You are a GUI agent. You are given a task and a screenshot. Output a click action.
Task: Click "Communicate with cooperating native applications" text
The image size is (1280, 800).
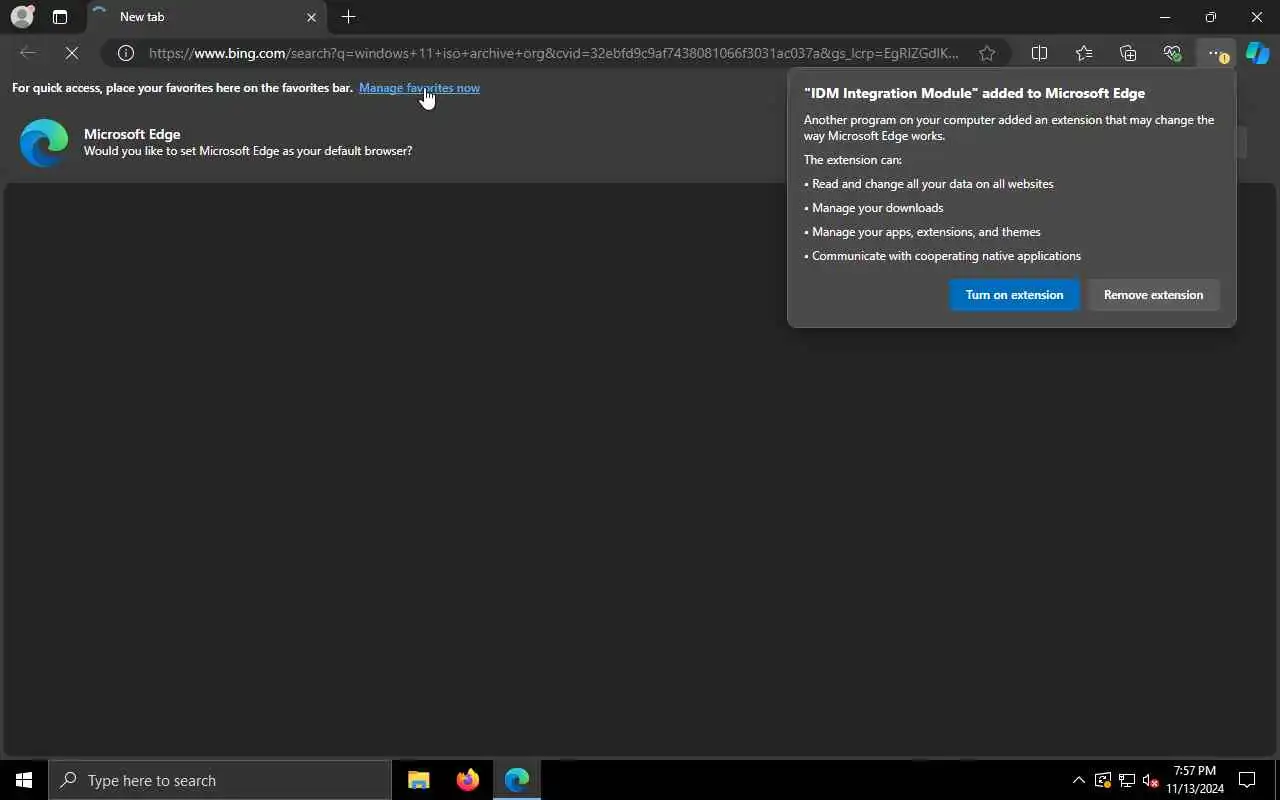(946, 256)
